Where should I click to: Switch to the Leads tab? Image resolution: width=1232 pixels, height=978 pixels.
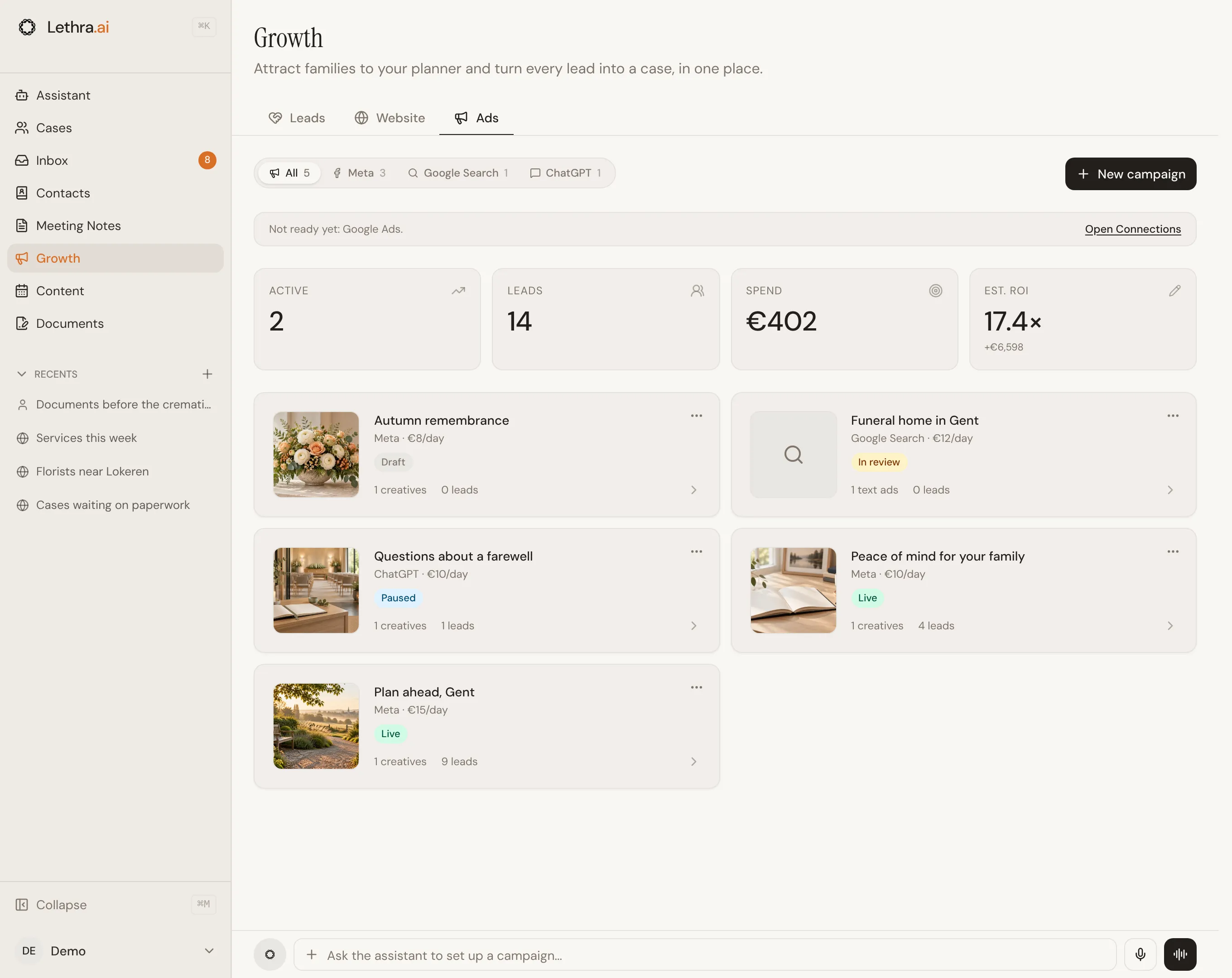[x=297, y=118]
